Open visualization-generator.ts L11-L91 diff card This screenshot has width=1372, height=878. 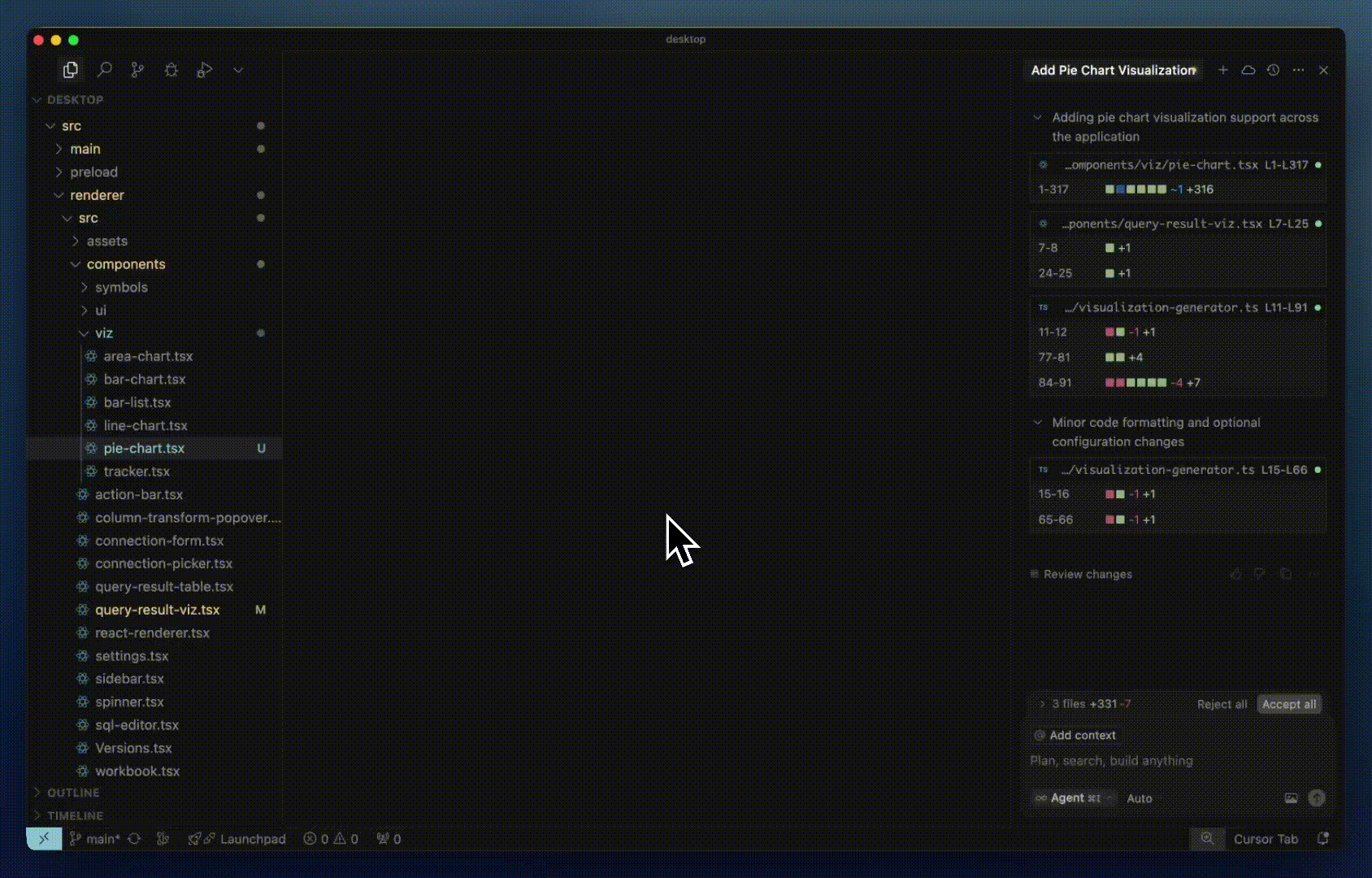pos(1178,307)
